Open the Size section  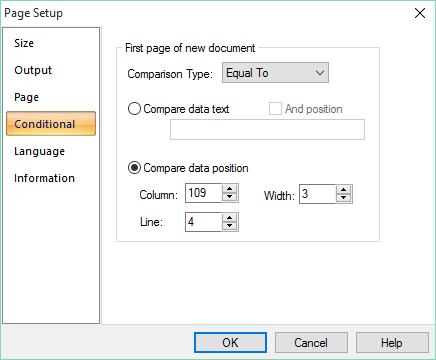tap(24, 43)
